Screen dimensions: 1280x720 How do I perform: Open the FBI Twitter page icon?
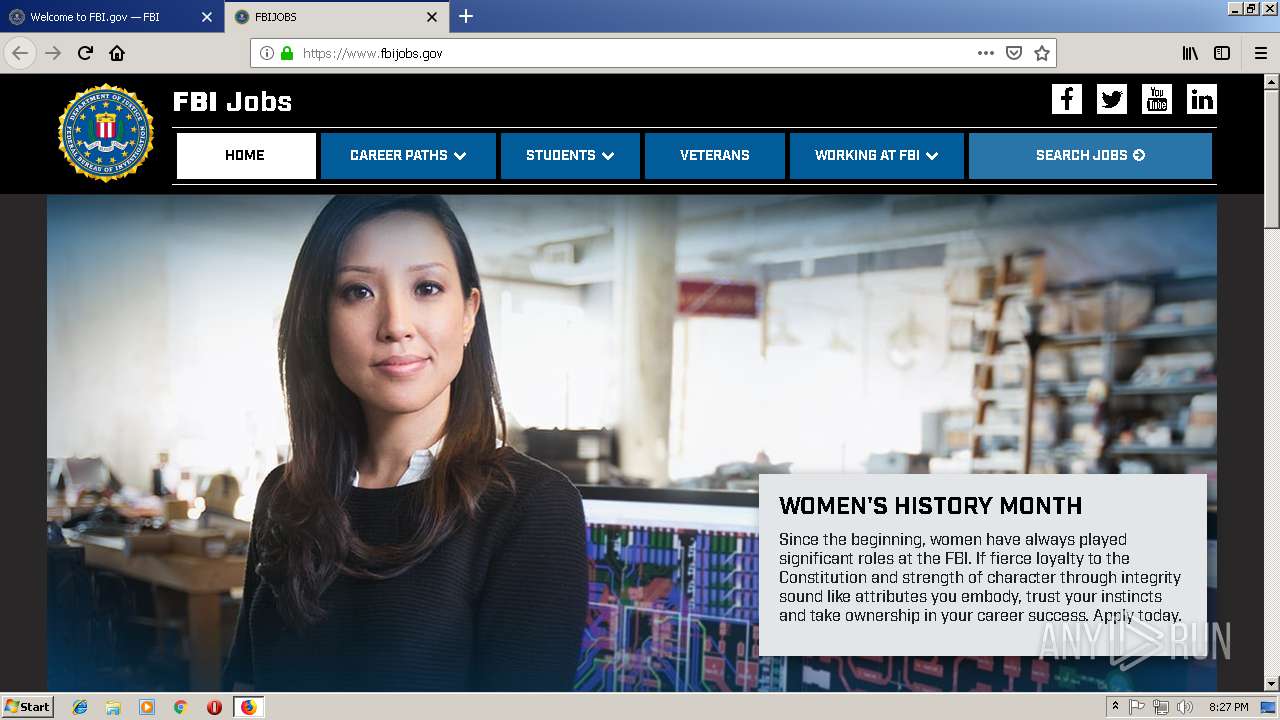point(1112,99)
